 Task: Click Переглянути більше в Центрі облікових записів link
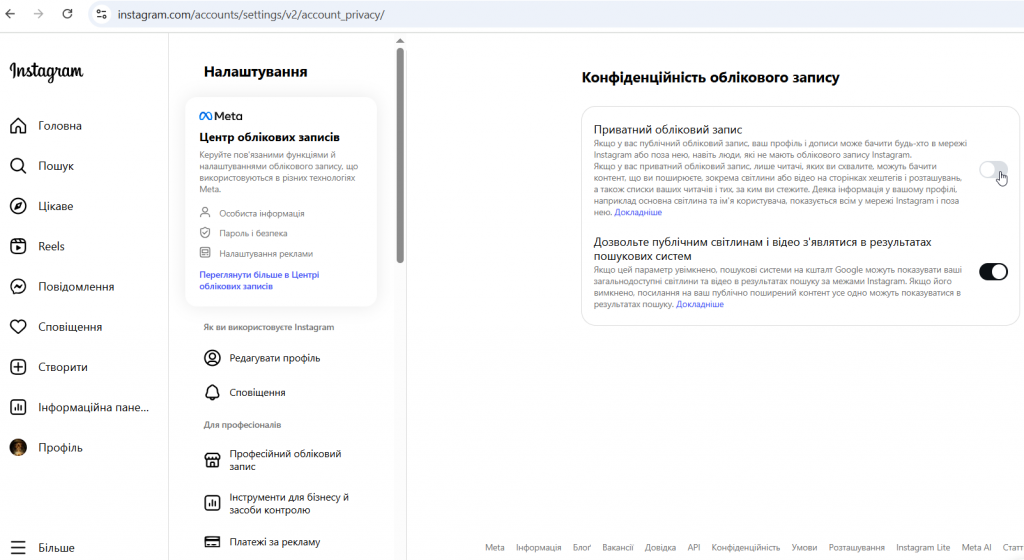pos(259,280)
